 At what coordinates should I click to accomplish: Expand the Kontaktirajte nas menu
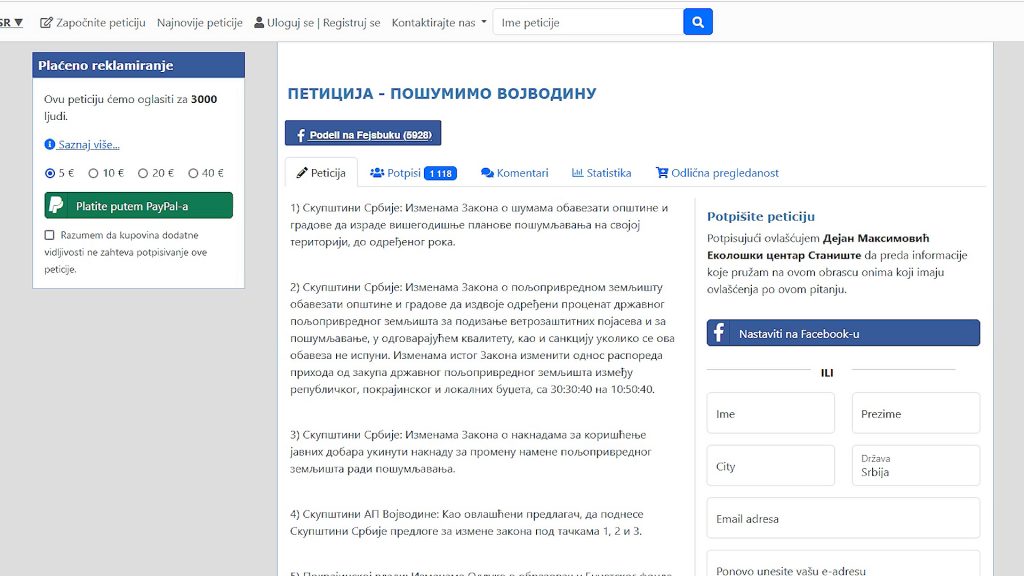pos(439,23)
